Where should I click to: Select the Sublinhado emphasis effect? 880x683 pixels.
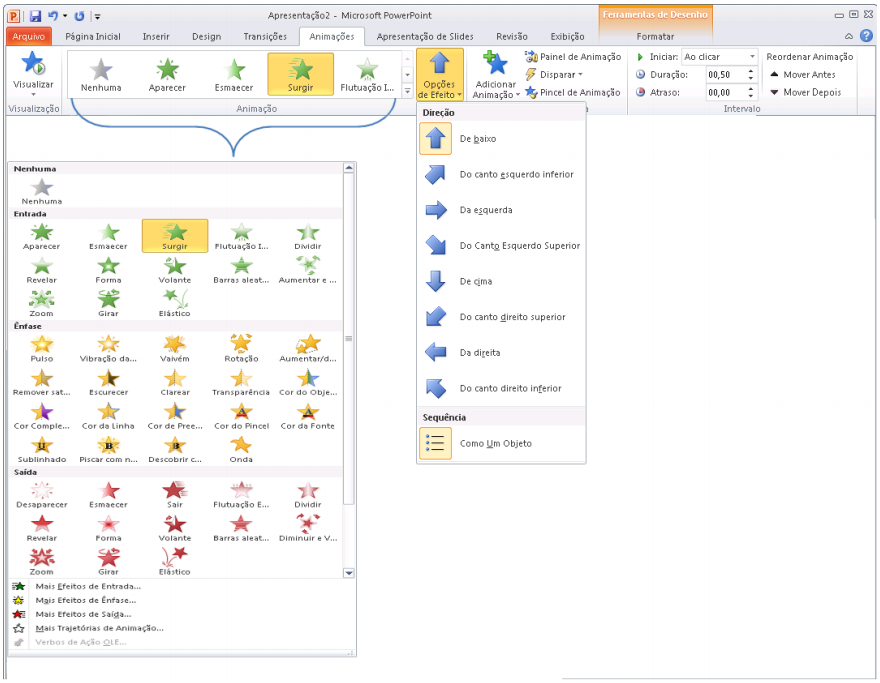coord(42,450)
